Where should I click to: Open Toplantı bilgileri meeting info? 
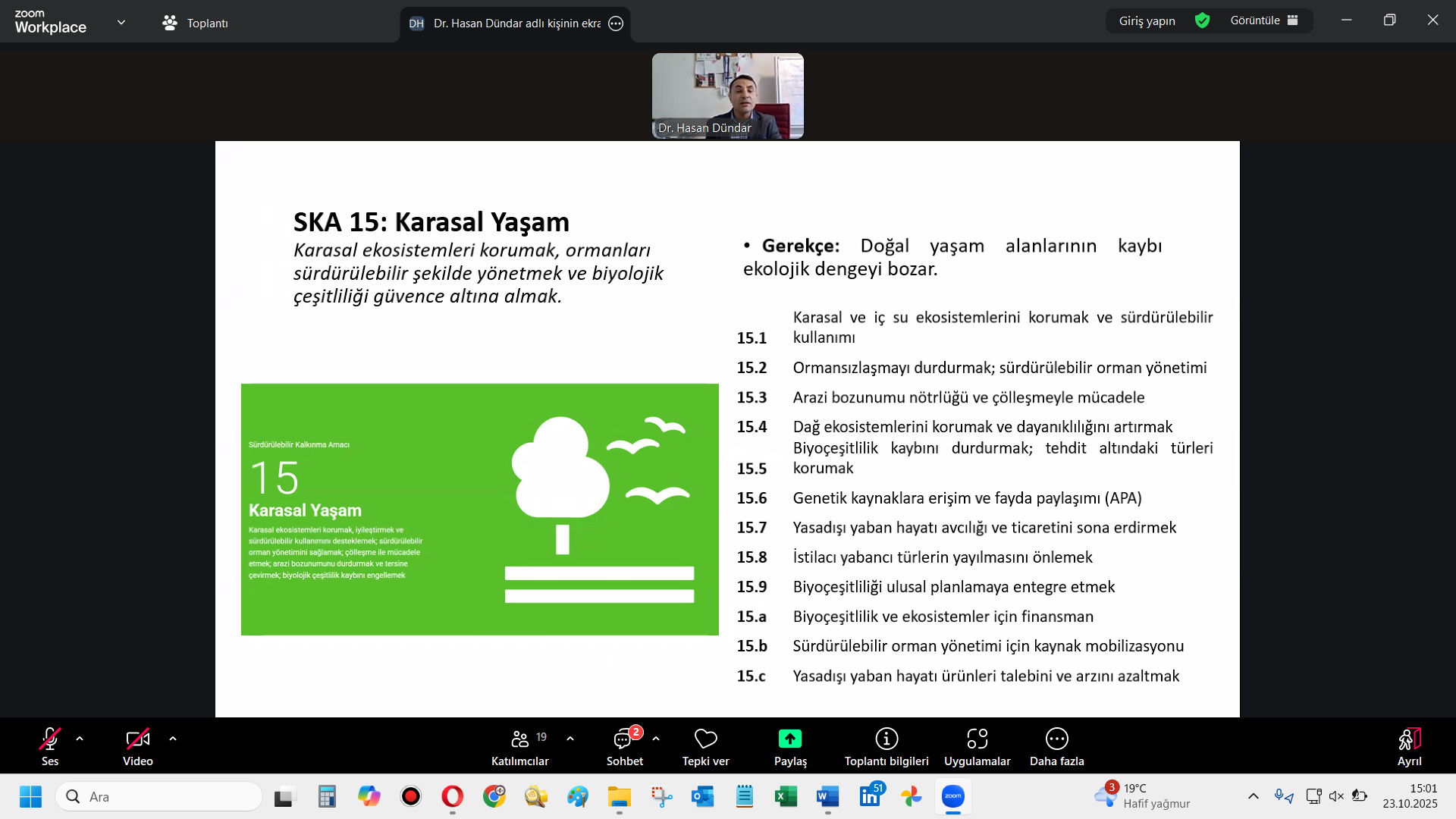click(x=886, y=739)
